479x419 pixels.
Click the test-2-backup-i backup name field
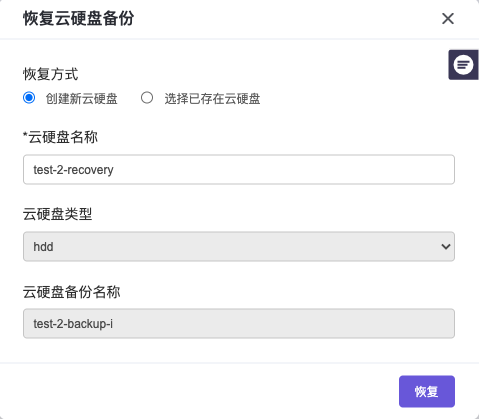click(x=239, y=323)
